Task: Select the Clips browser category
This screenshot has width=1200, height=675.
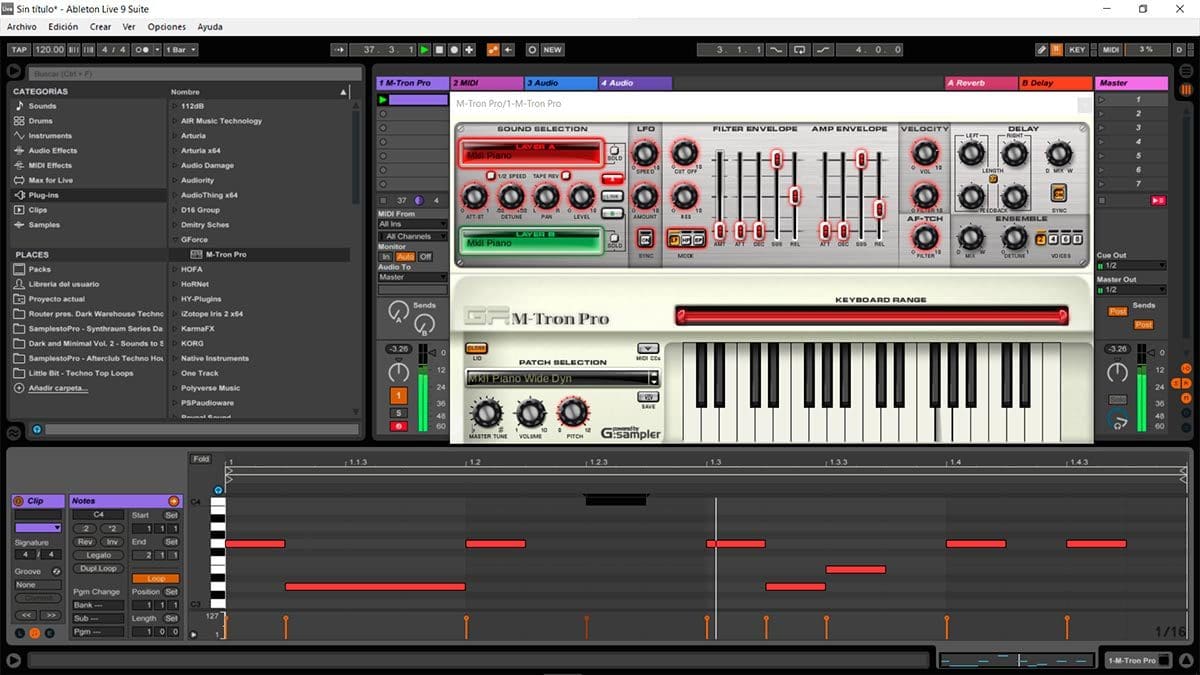Action: pos(38,210)
